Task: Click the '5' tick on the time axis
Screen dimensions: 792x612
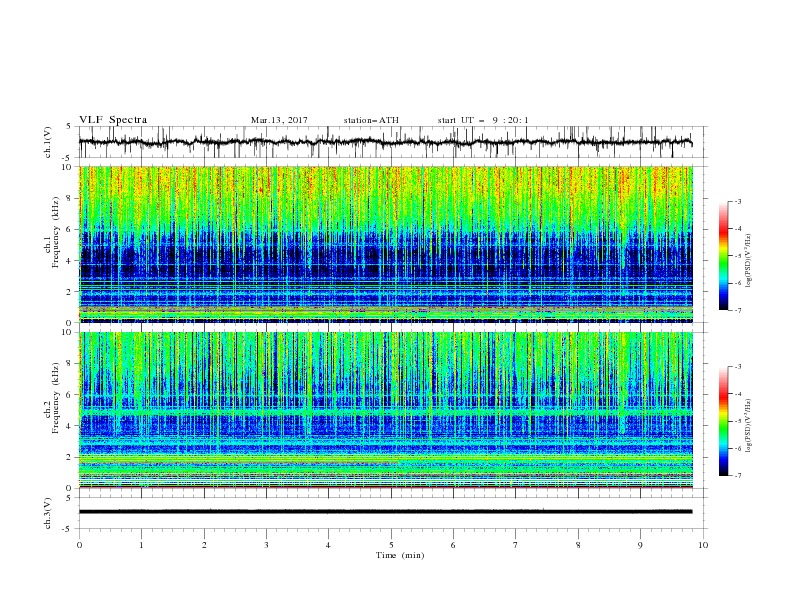Action: [391, 545]
